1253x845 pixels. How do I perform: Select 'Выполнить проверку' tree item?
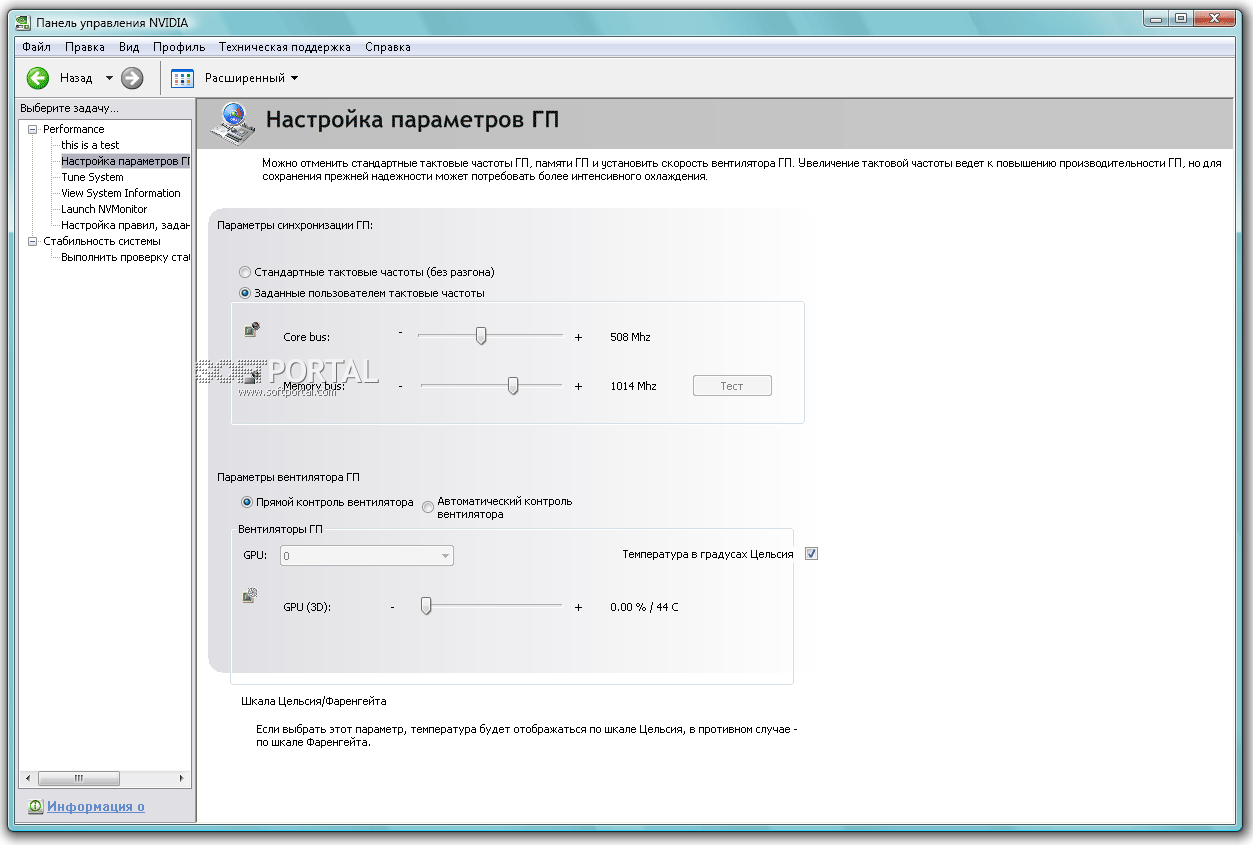pos(125,257)
